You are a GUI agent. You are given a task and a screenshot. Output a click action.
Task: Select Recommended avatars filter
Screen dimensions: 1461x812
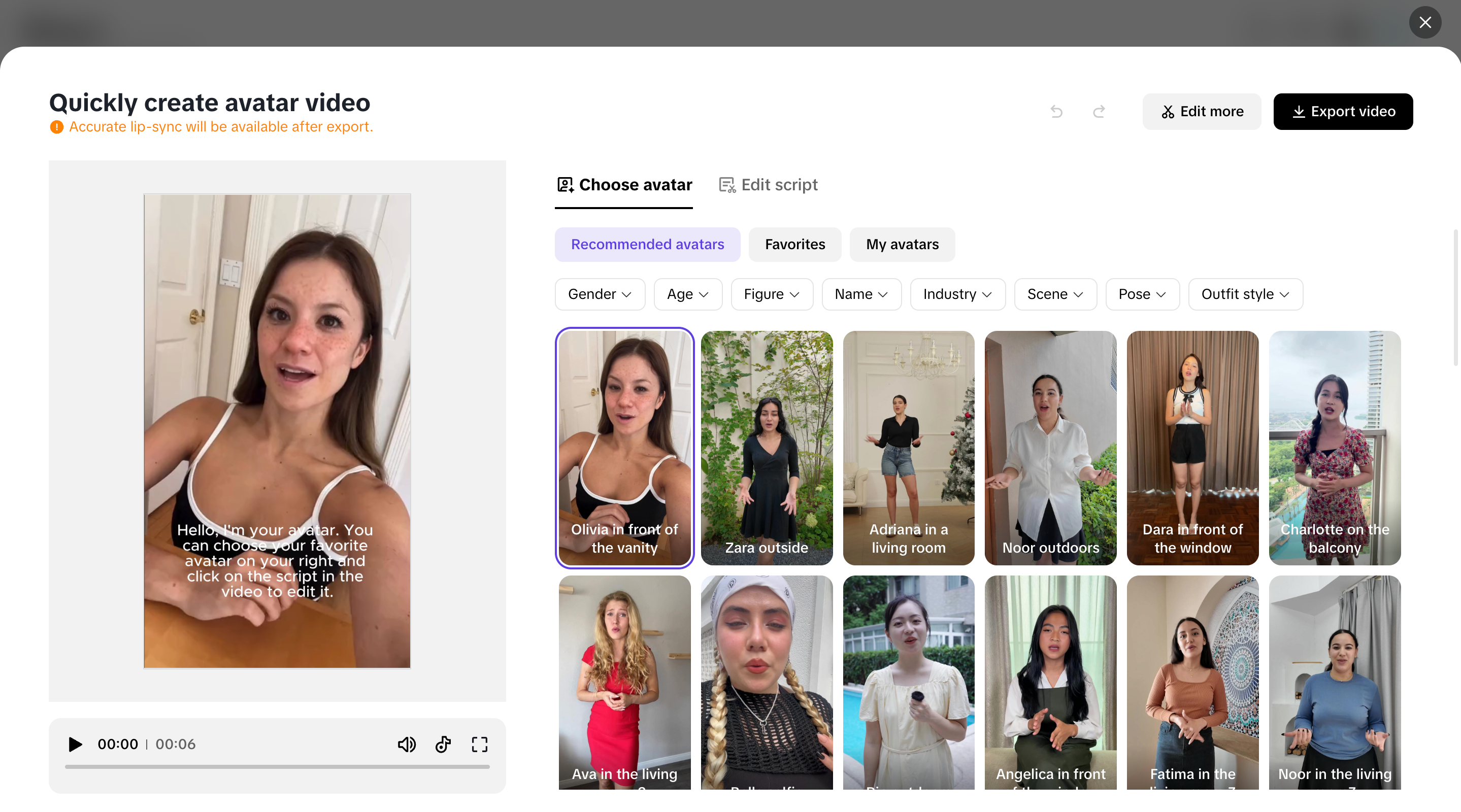coord(647,245)
